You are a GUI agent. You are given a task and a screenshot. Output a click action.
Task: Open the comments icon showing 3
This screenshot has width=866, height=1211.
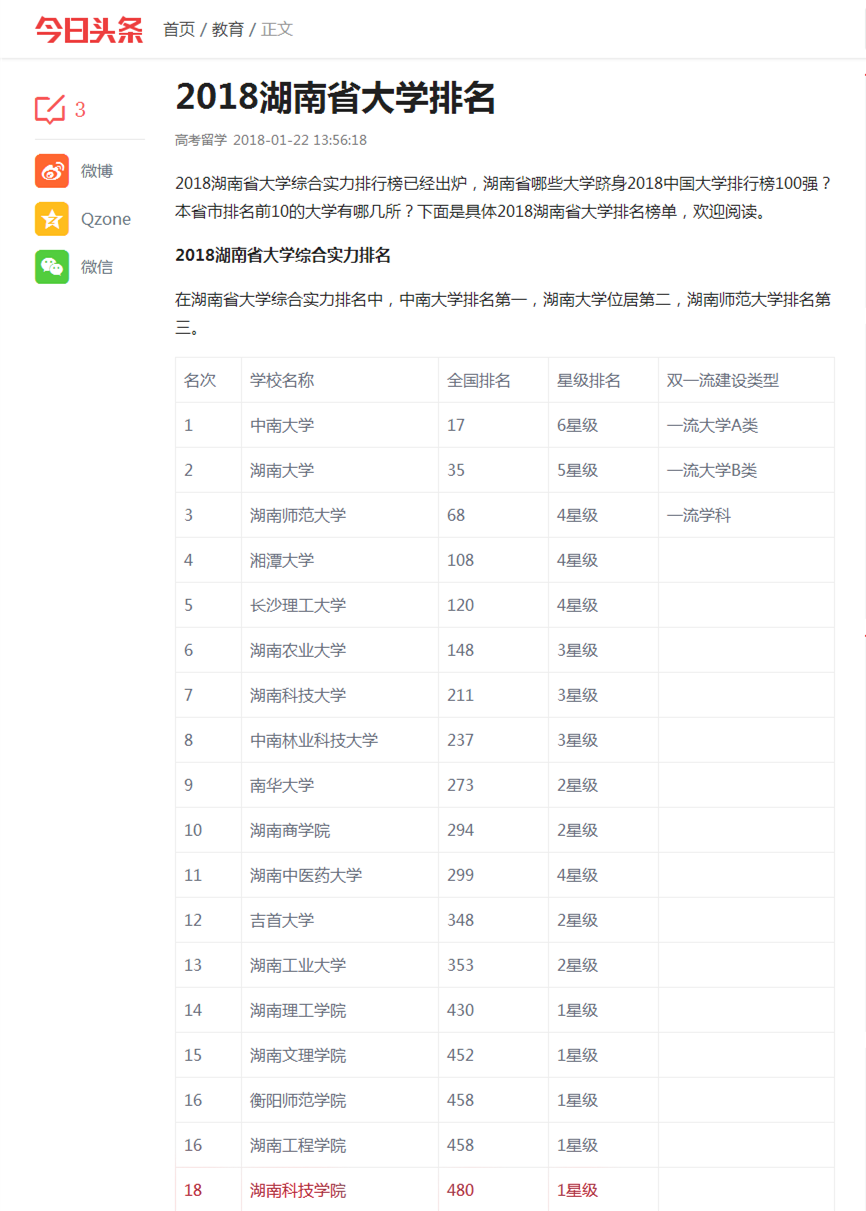pos(50,109)
